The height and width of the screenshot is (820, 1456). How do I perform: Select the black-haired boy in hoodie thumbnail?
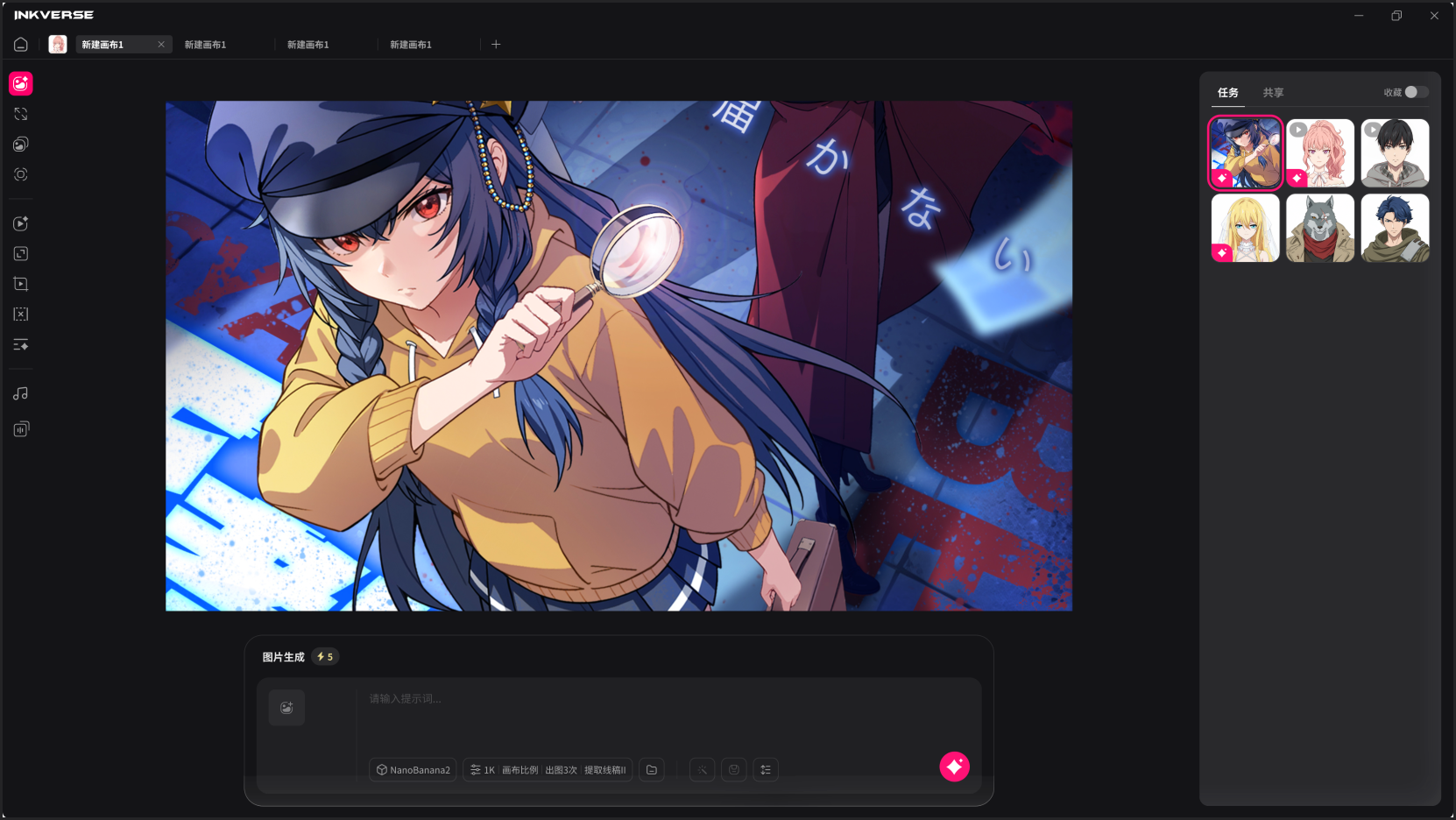[x=1396, y=153]
